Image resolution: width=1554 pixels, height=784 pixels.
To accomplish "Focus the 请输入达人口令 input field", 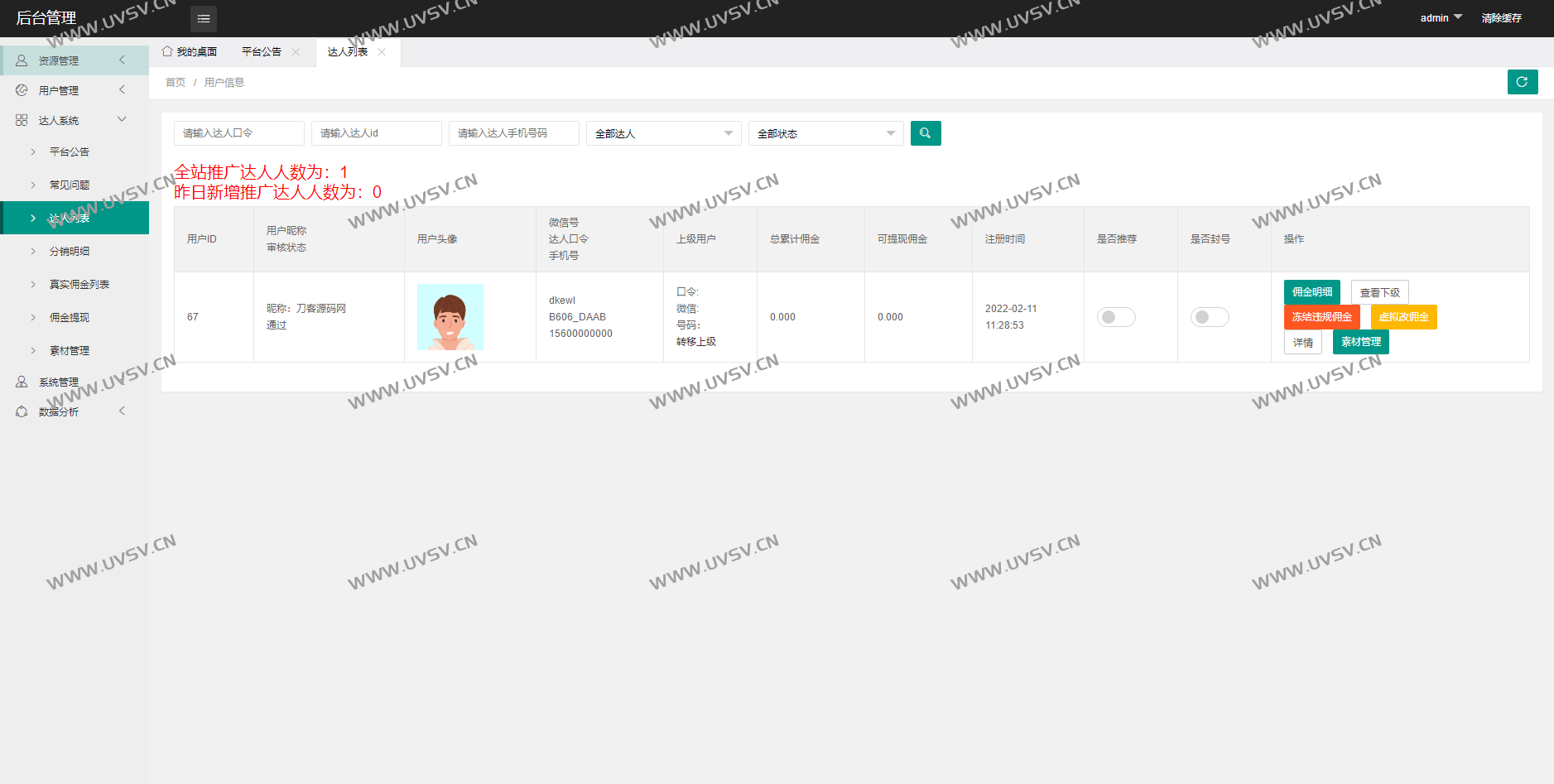I will point(239,133).
